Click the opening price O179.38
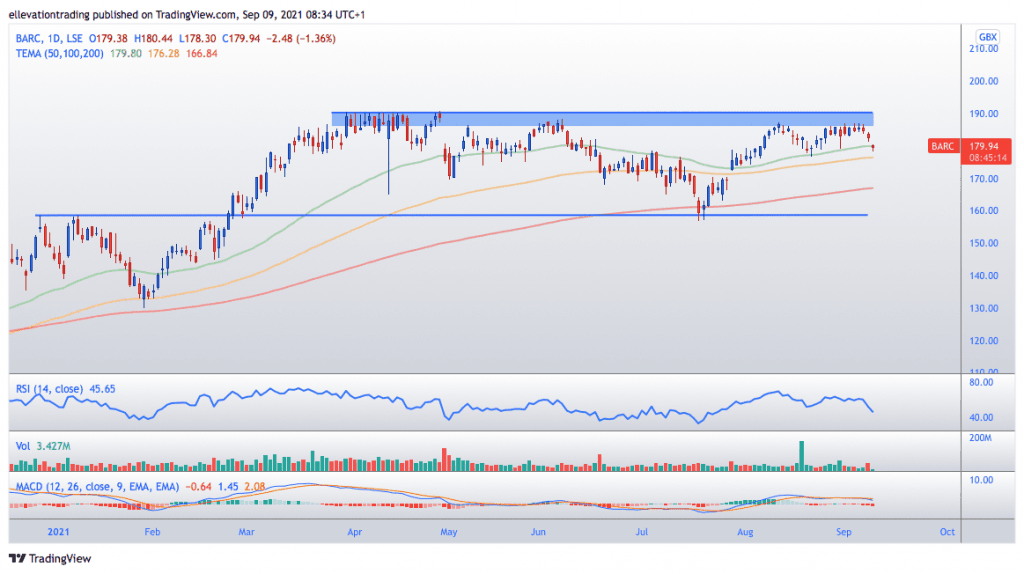This screenshot has width=1024, height=574. [108, 39]
